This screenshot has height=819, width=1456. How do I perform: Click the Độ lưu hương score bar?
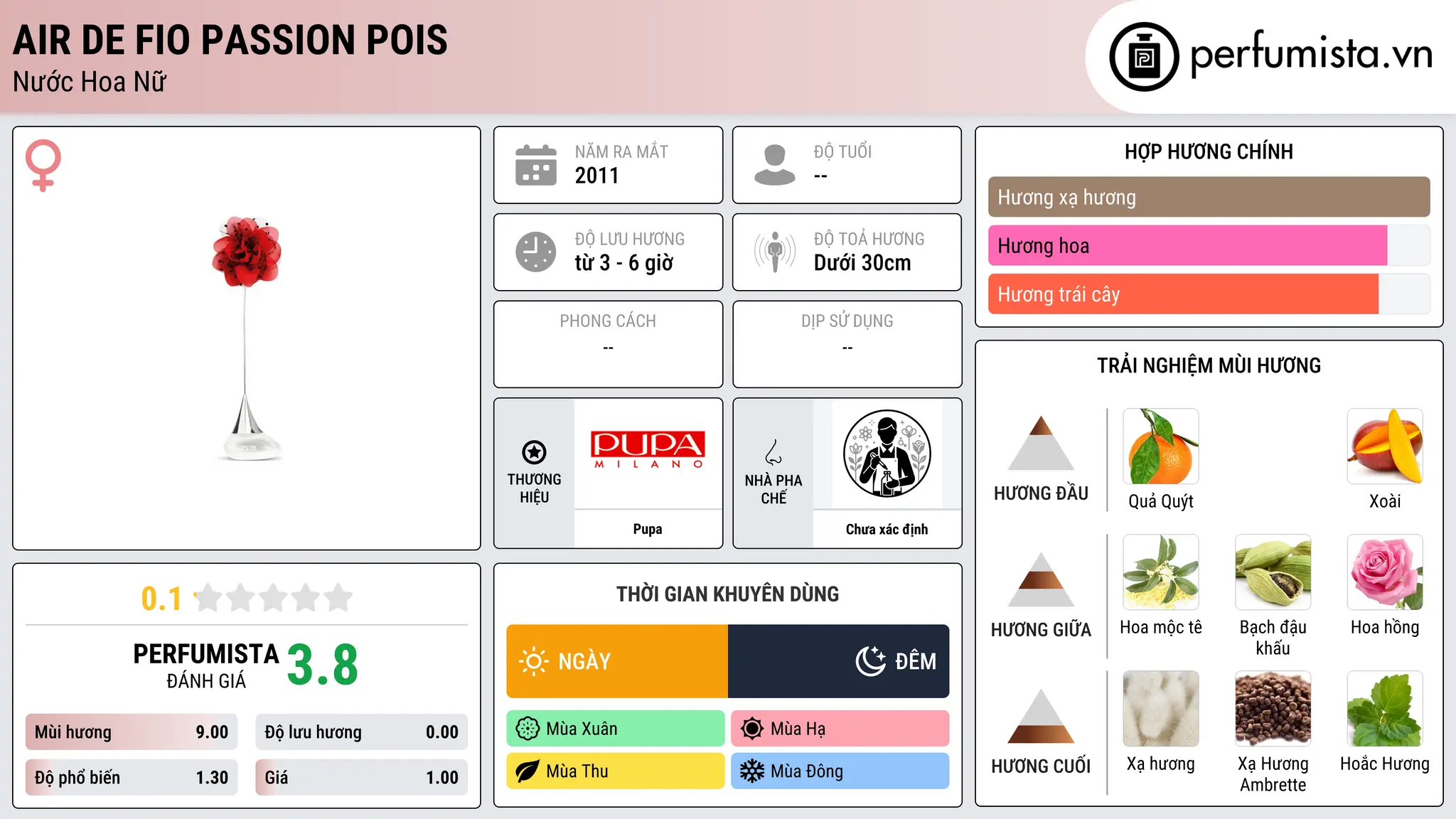pyautogui.click(x=362, y=732)
